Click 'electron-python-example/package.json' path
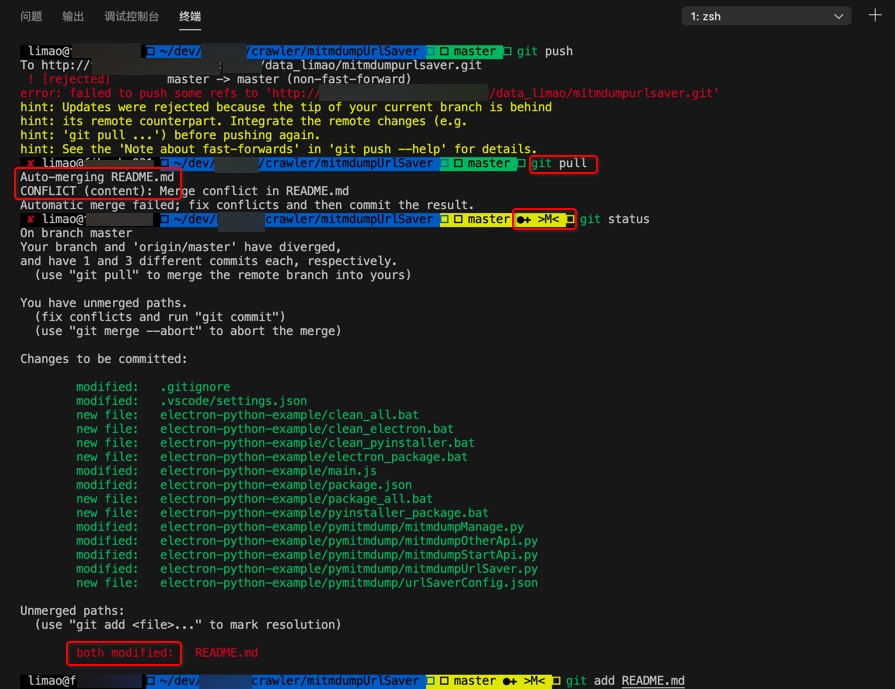This screenshot has width=895, height=689. pyautogui.click(x=286, y=485)
